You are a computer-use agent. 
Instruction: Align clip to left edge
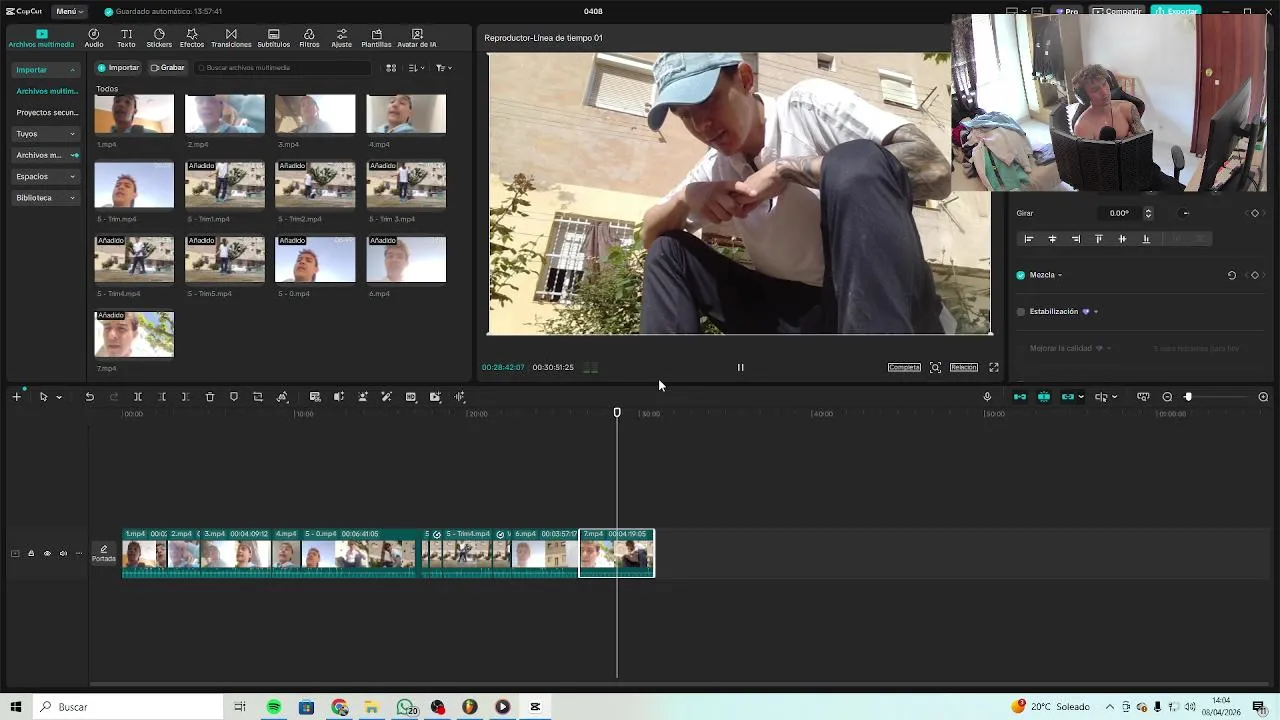[x=1028, y=239]
